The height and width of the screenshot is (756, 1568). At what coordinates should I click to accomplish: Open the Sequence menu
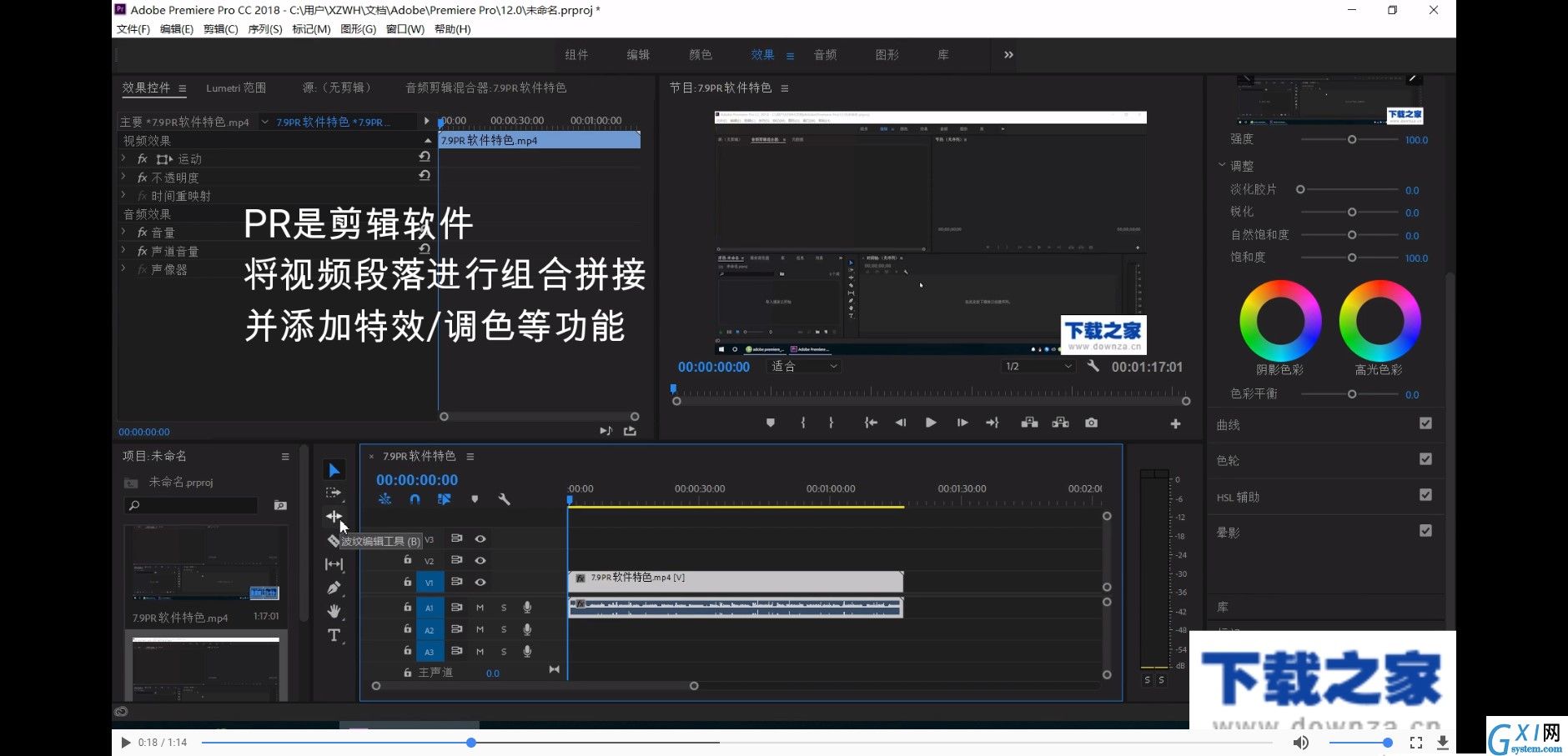coord(265,29)
